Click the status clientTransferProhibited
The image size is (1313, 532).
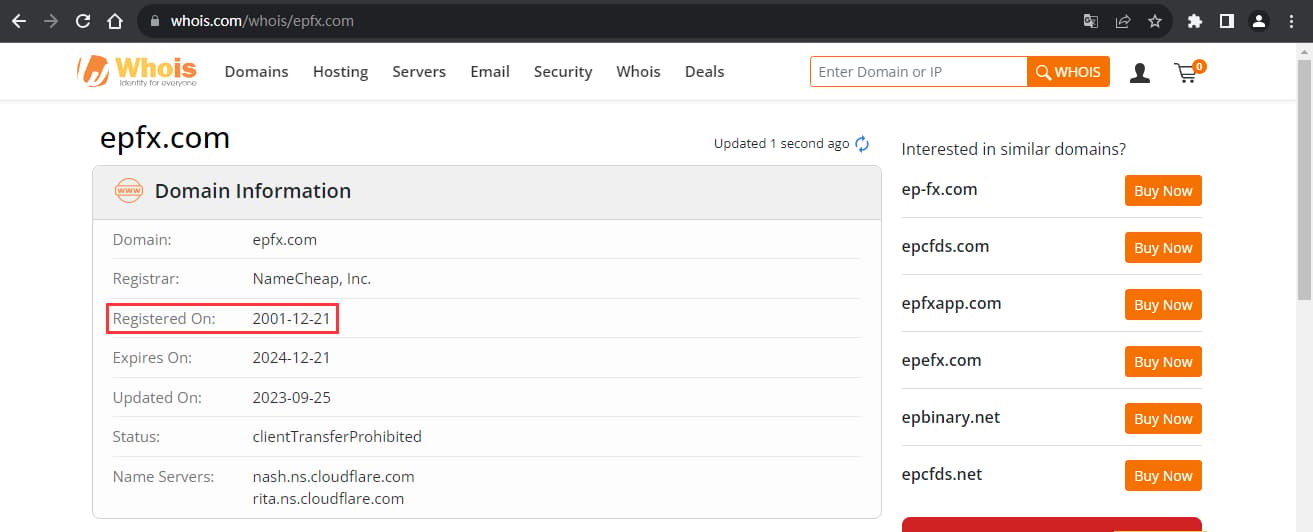[x=337, y=437]
